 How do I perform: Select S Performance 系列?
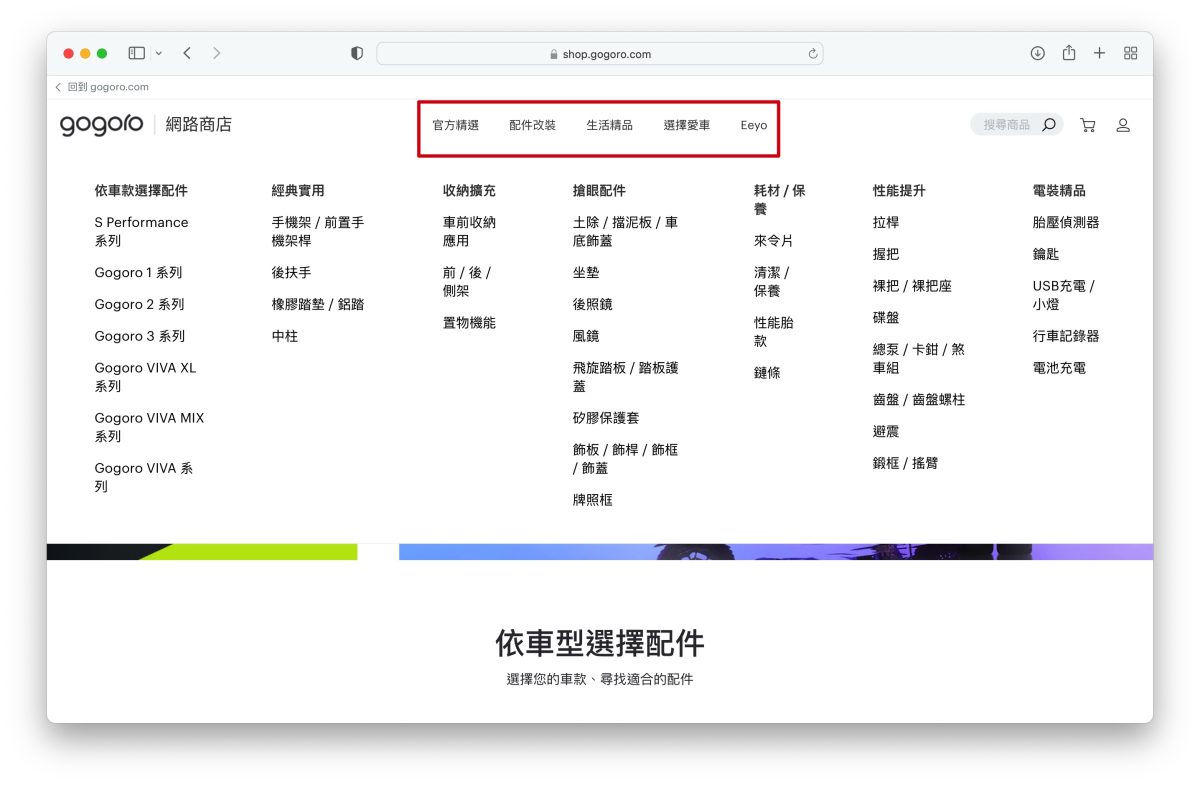(x=141, y=232)
